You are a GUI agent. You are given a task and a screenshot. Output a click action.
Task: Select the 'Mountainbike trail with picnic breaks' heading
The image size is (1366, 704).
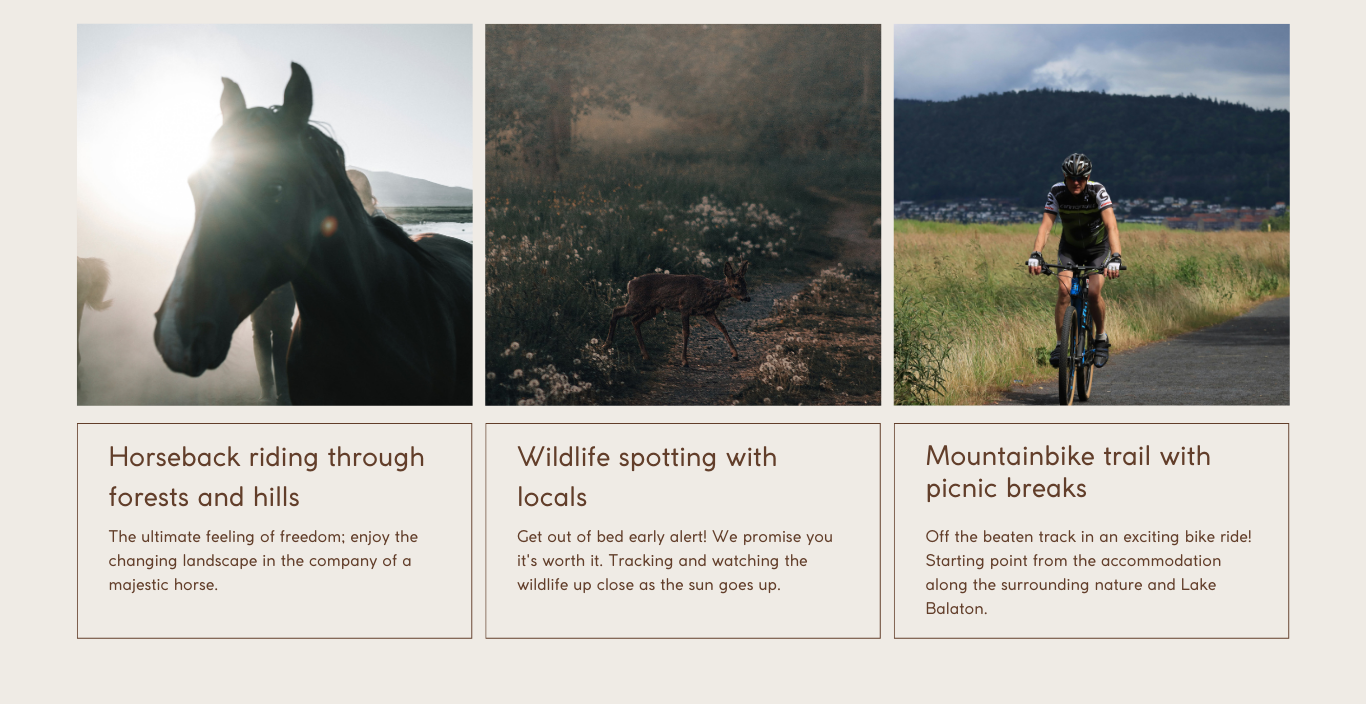1068,472
